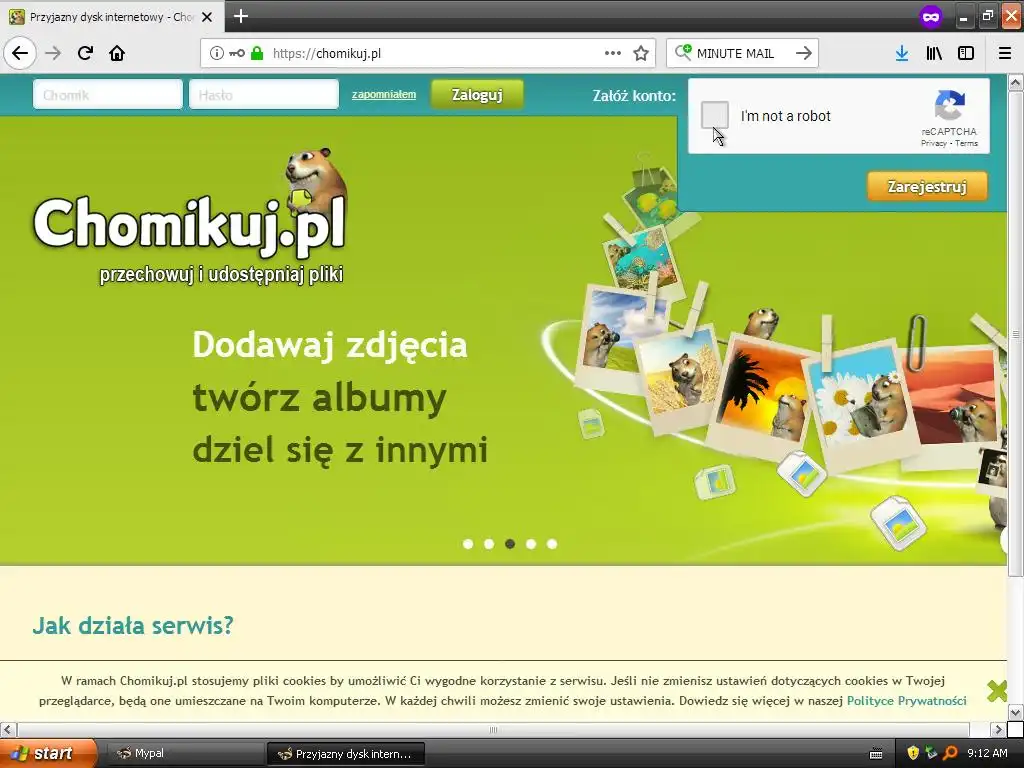Click the magnifier tray icon

pyautogui.click(x=950, y=753)
